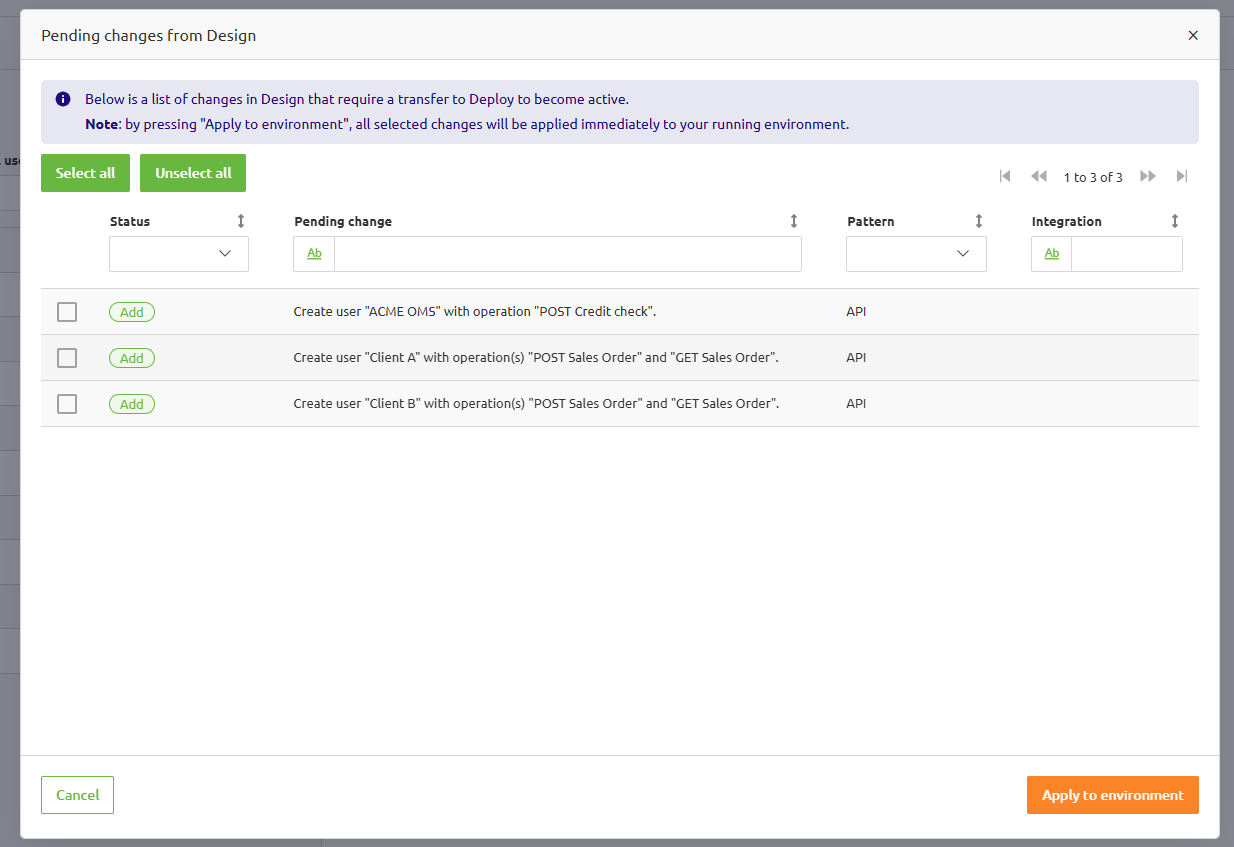The image size is (1234, 847).
Task: Go to first page of pending changes
Action: (1005, 176)
